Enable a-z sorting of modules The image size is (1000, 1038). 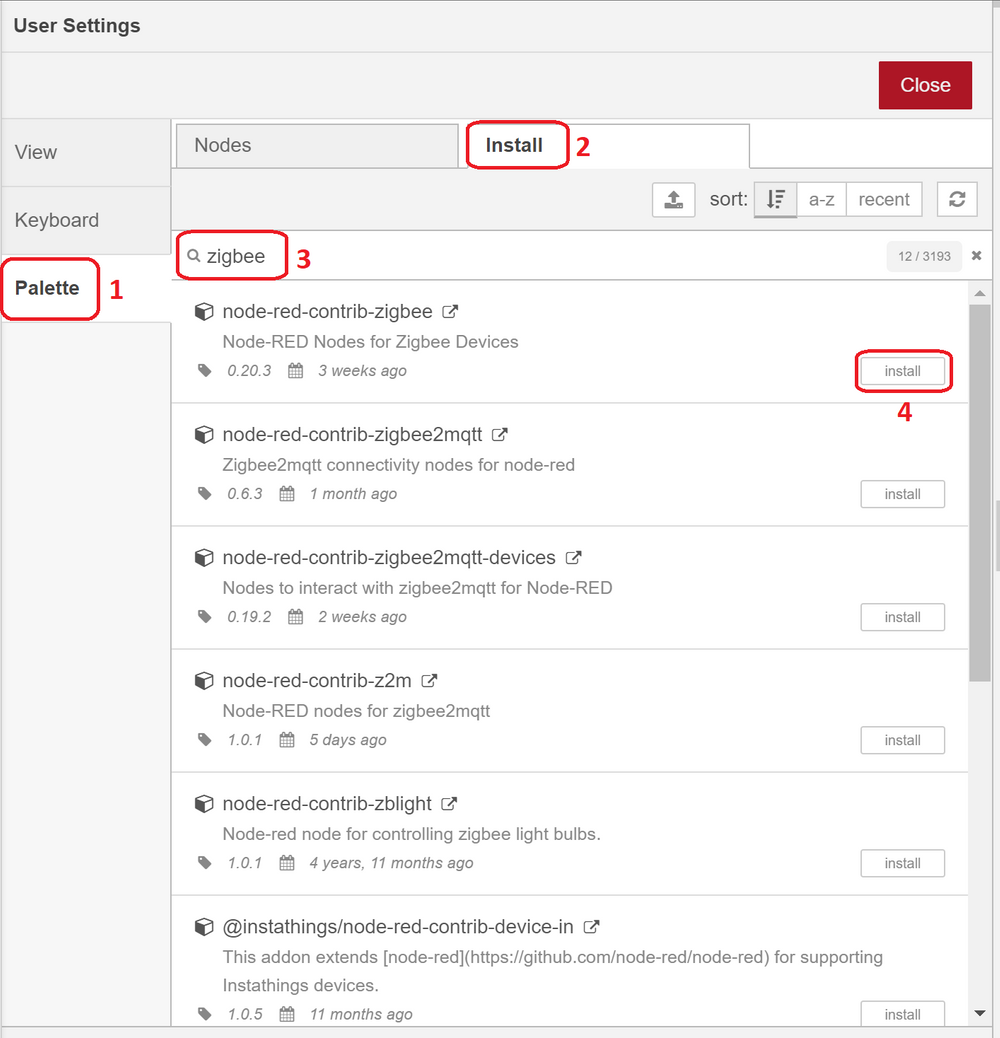(821, 199)
